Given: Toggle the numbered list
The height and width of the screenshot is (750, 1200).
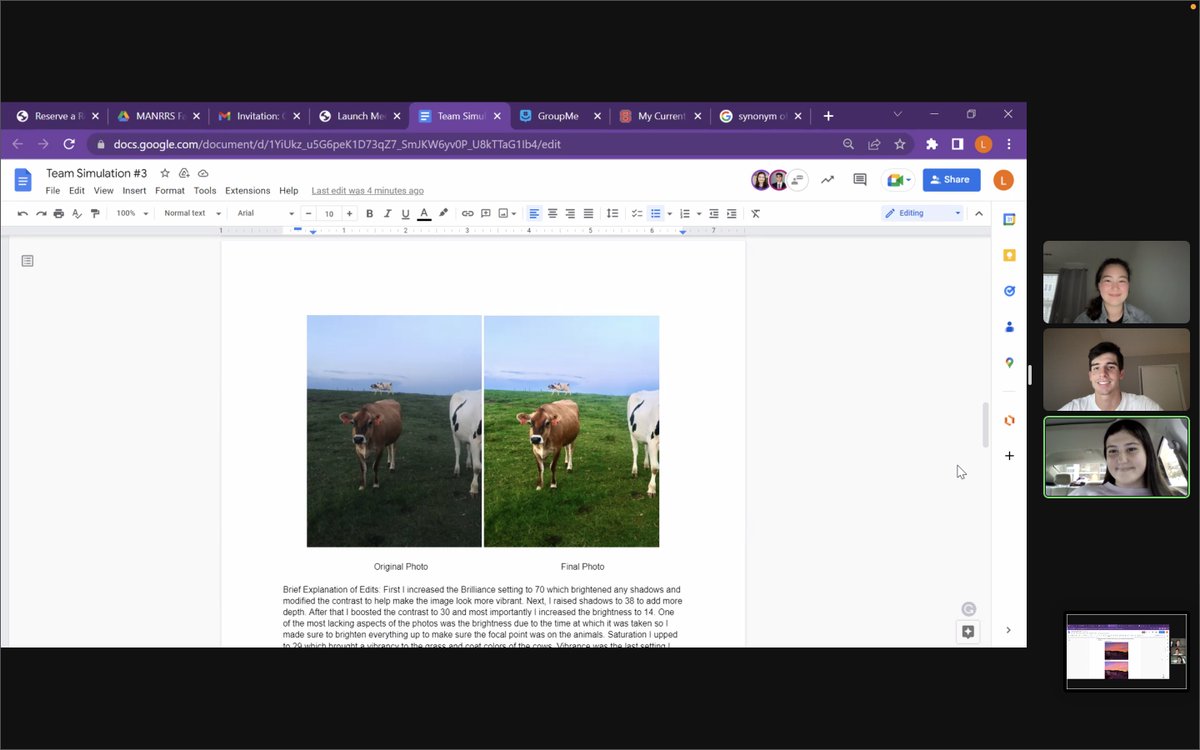Looking at the screenshot, I should point(685,213).
